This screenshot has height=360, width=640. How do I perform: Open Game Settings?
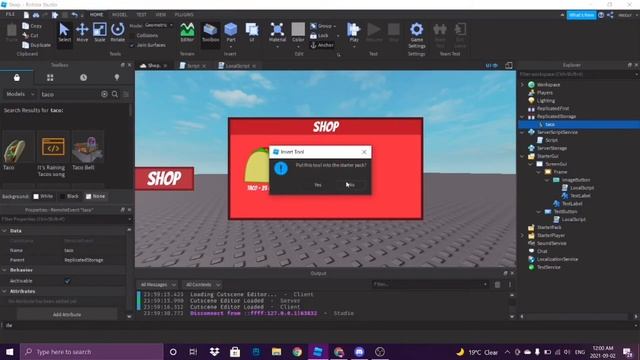417,35
